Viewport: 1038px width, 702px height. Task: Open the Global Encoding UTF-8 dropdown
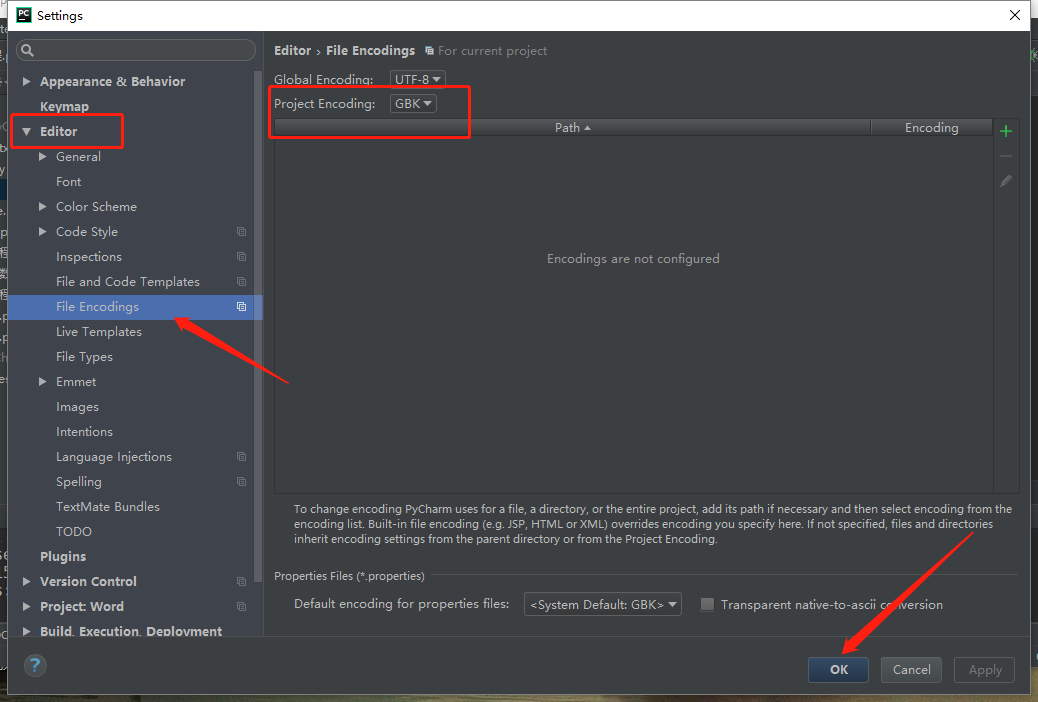[417, 79]
